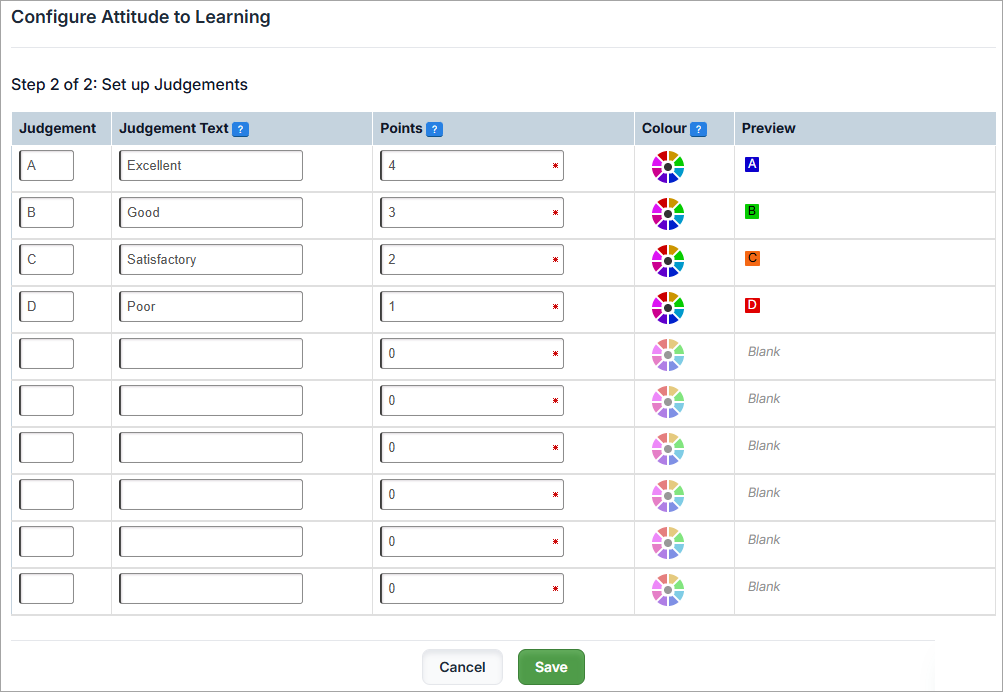Click the Colour column help icon
This screenshot has width=1003, height=692.
(698, 129)
